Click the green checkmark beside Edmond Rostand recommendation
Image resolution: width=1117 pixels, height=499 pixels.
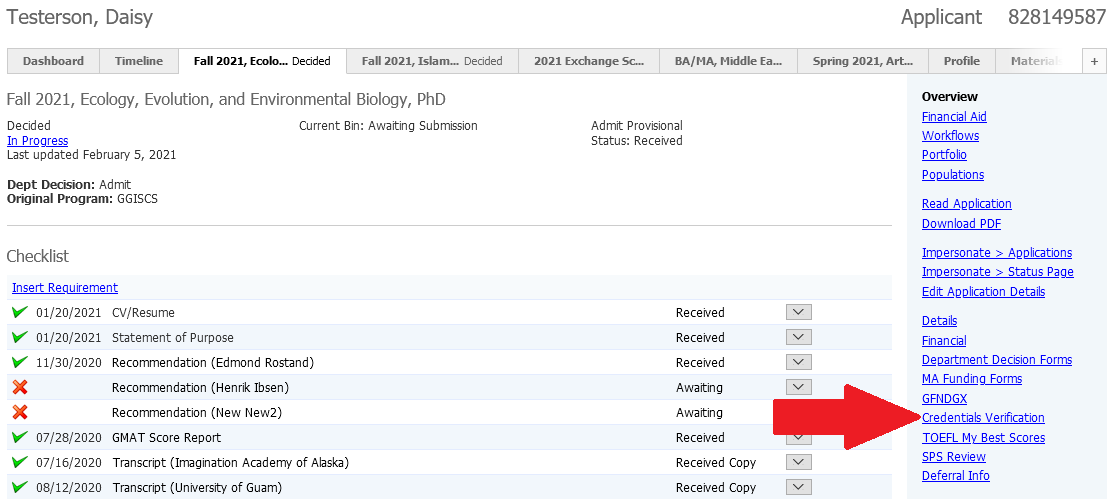click(20, 362)
